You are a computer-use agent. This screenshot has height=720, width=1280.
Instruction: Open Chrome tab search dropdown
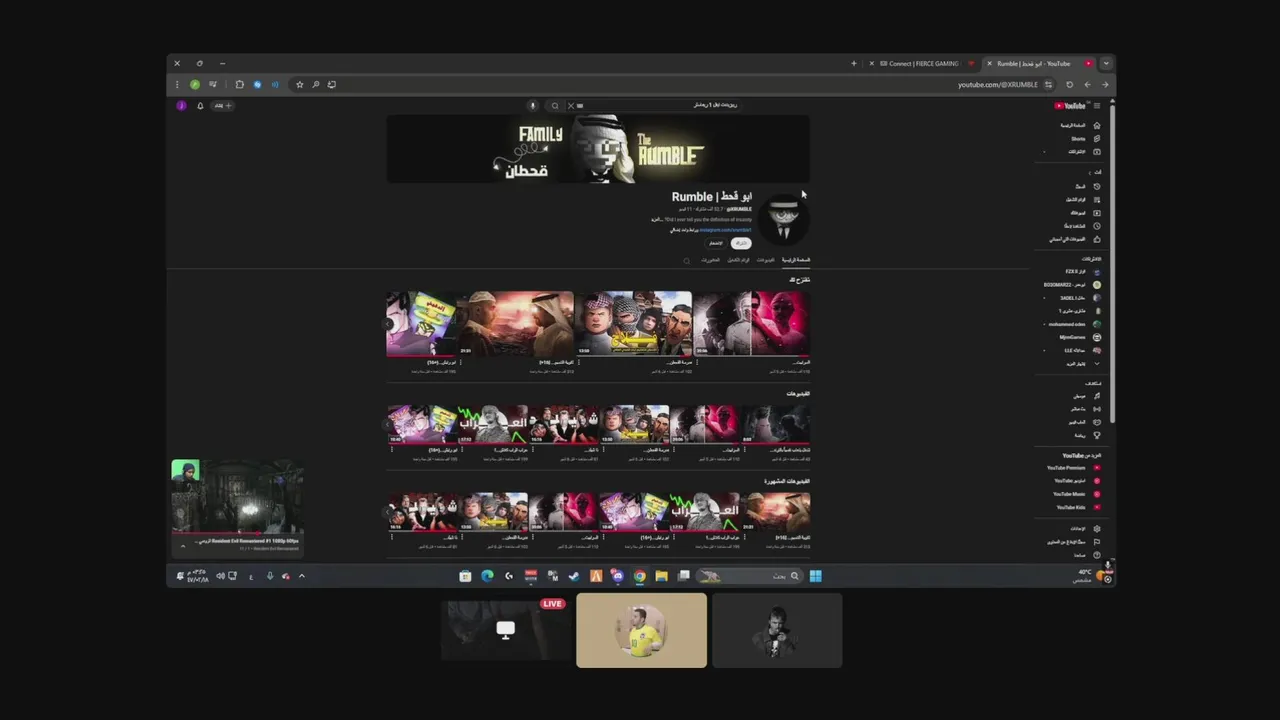point(1105,63)
